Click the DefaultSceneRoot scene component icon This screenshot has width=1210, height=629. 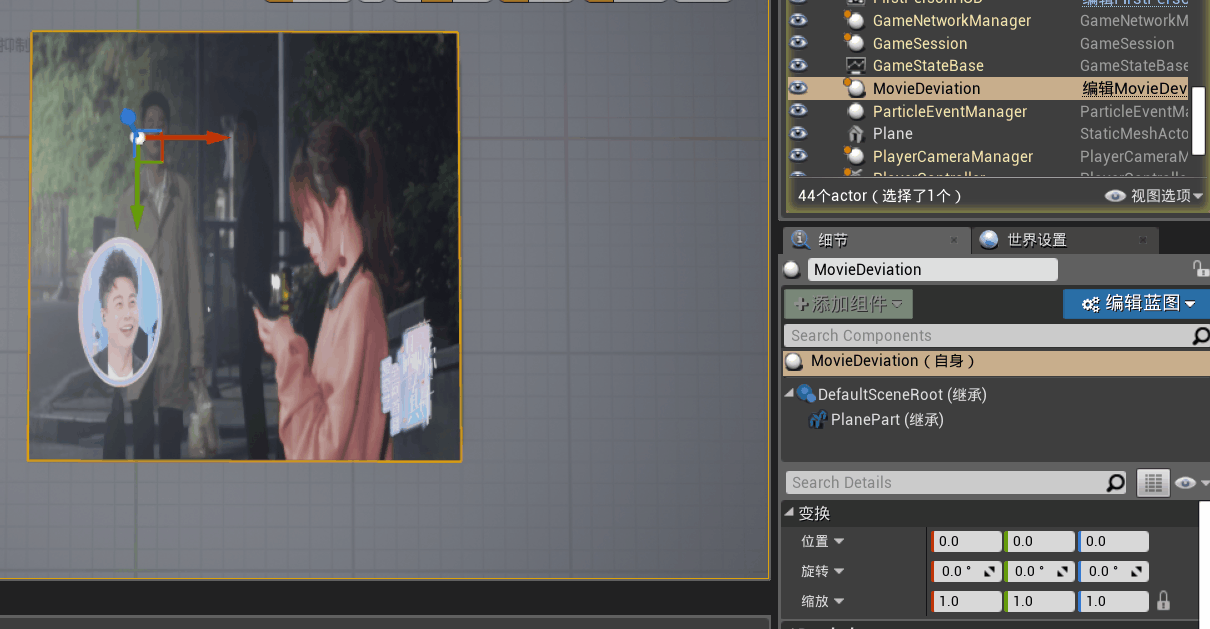[806, 394]
